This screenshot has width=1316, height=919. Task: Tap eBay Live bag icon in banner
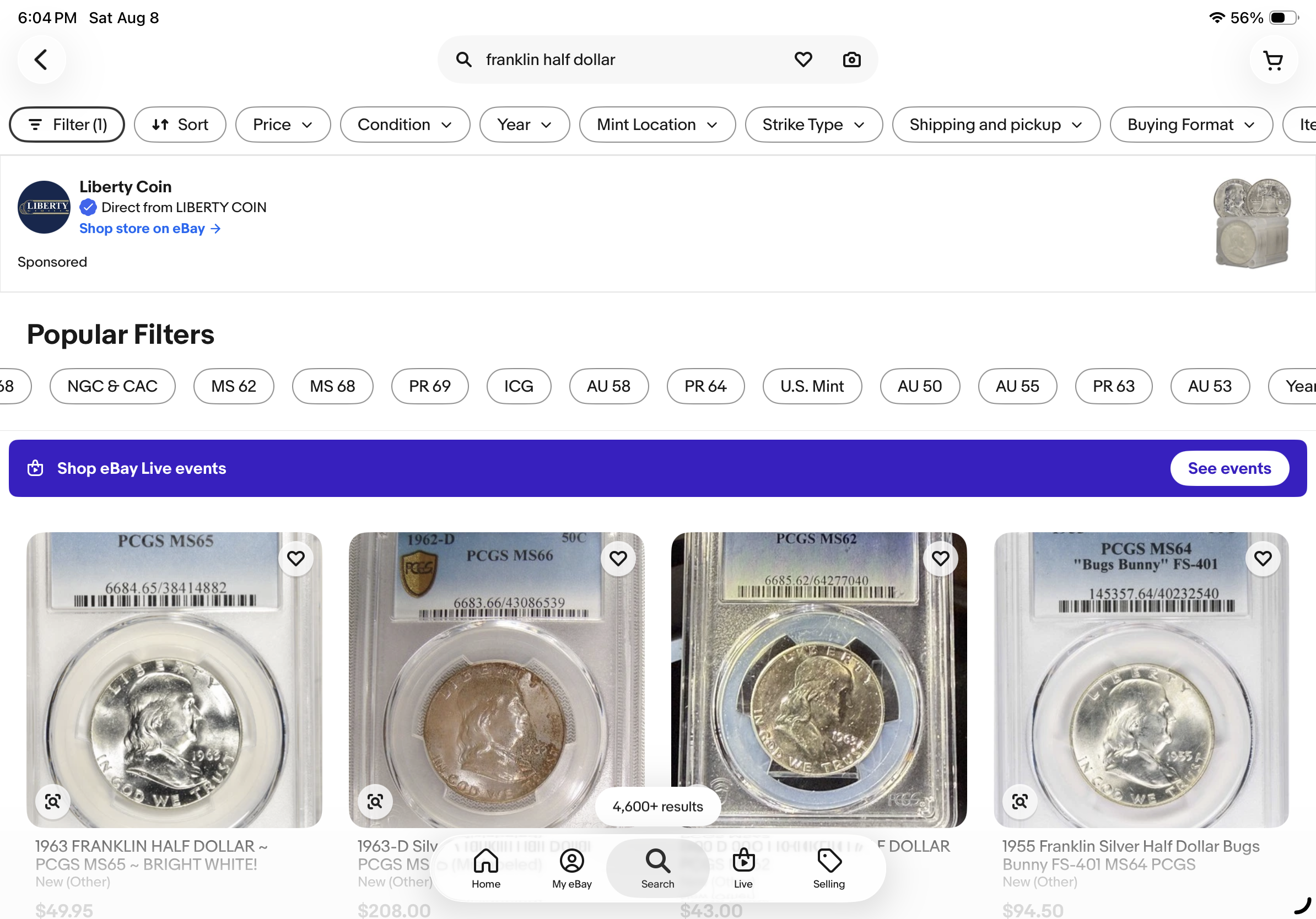pyautogui.click(x=35, y=468)
